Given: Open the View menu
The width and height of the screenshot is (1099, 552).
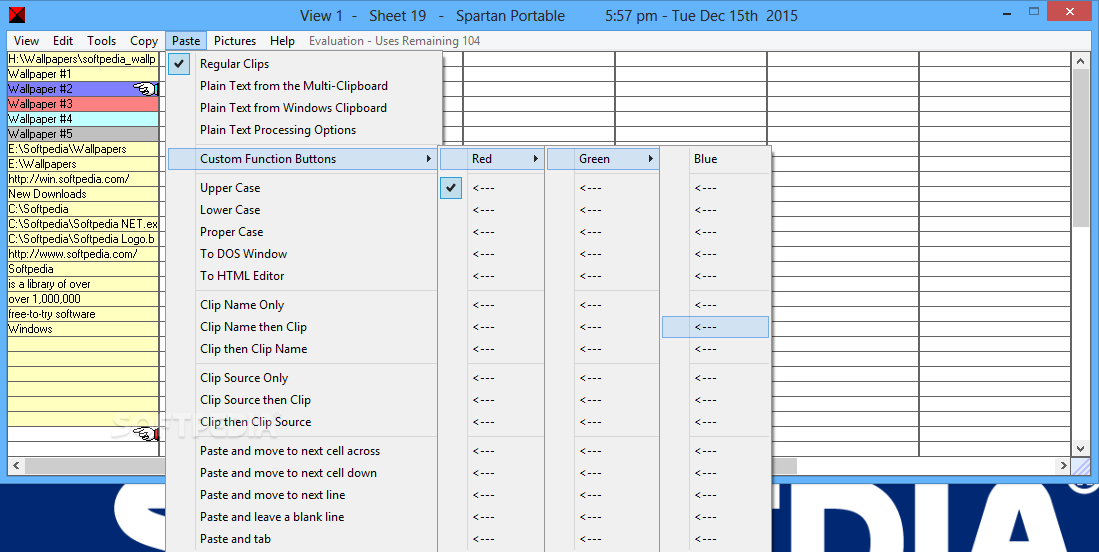Looking at the screenshot, I should click(x=27, y=41).
